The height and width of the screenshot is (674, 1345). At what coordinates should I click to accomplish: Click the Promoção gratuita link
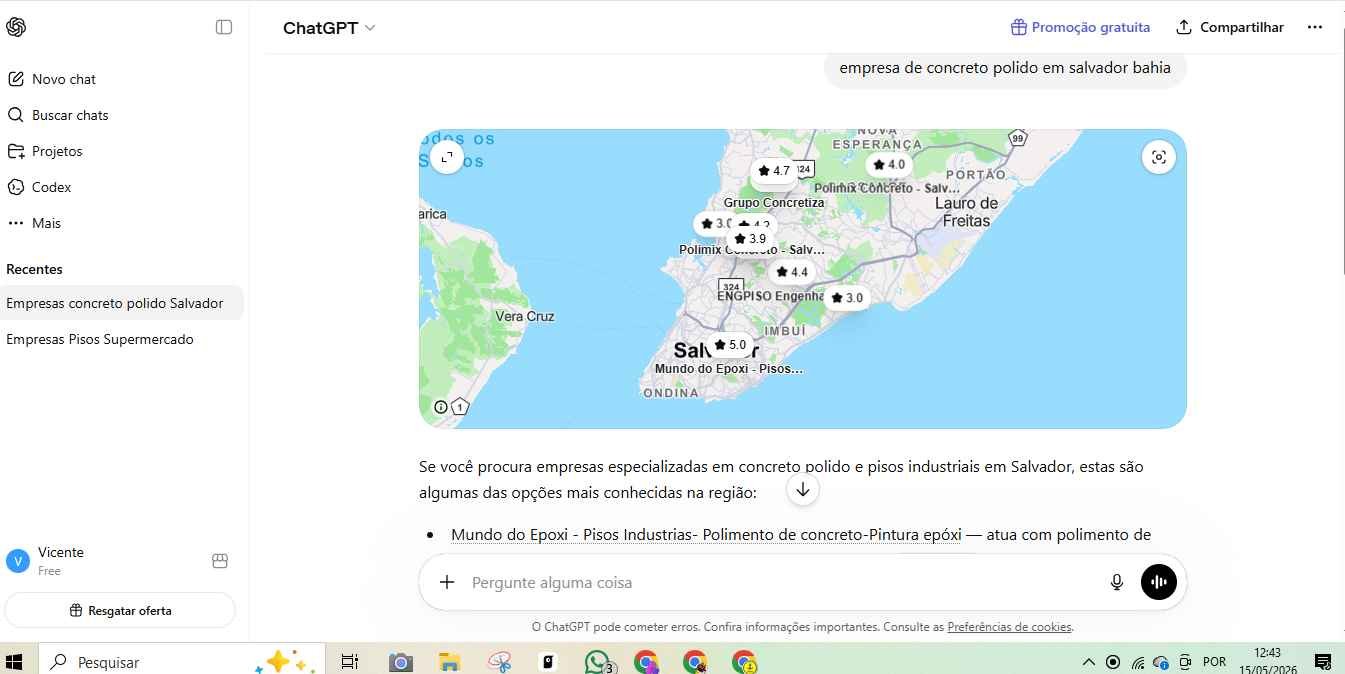click(1080, 27)
